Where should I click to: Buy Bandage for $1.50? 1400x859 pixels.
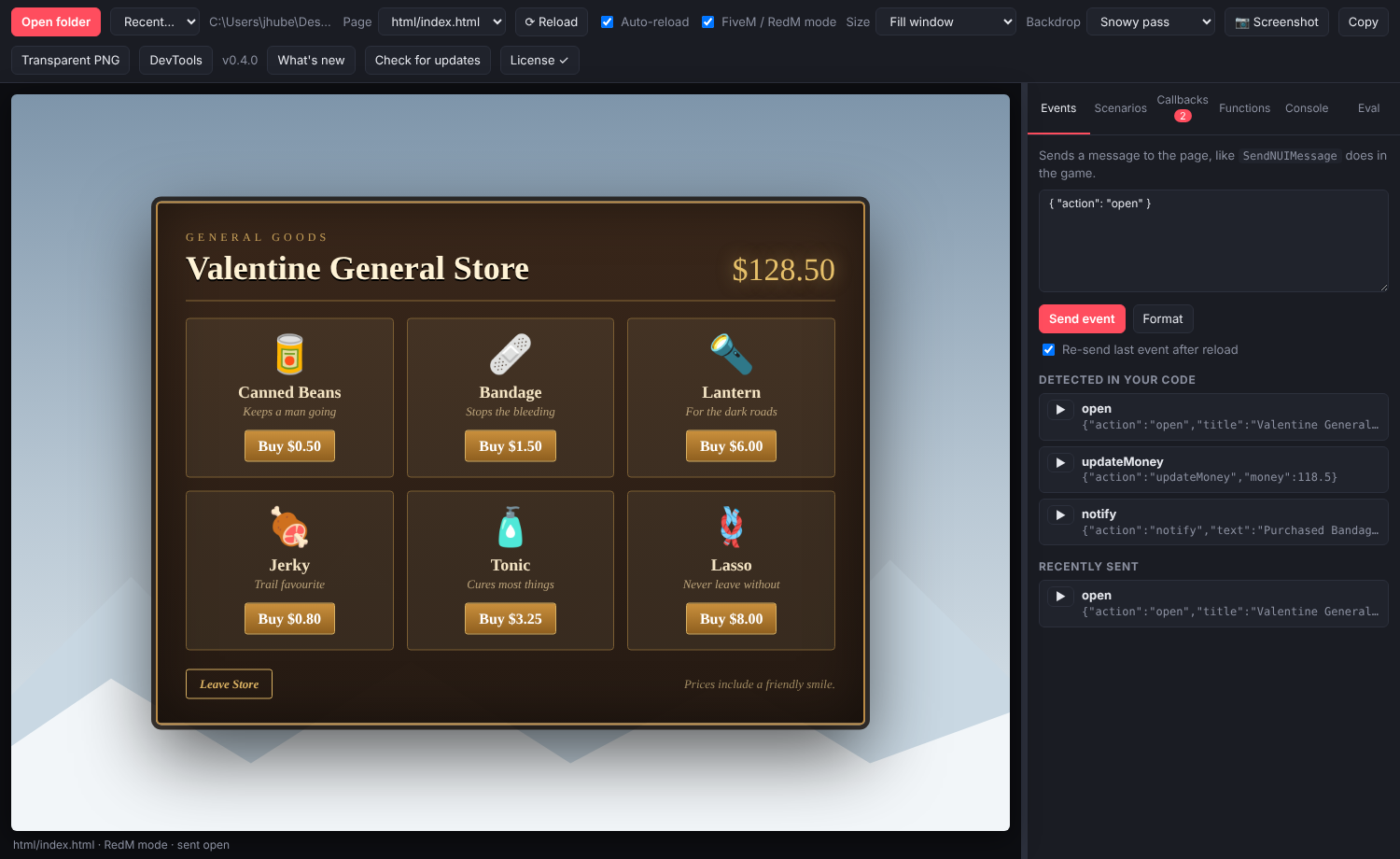(x=511, y=446)
